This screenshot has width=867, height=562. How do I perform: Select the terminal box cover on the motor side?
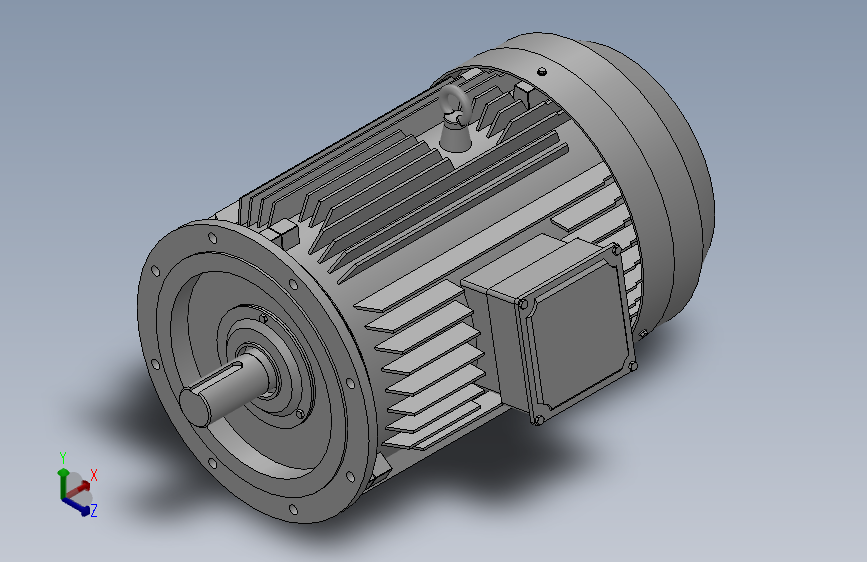[578, 334]
